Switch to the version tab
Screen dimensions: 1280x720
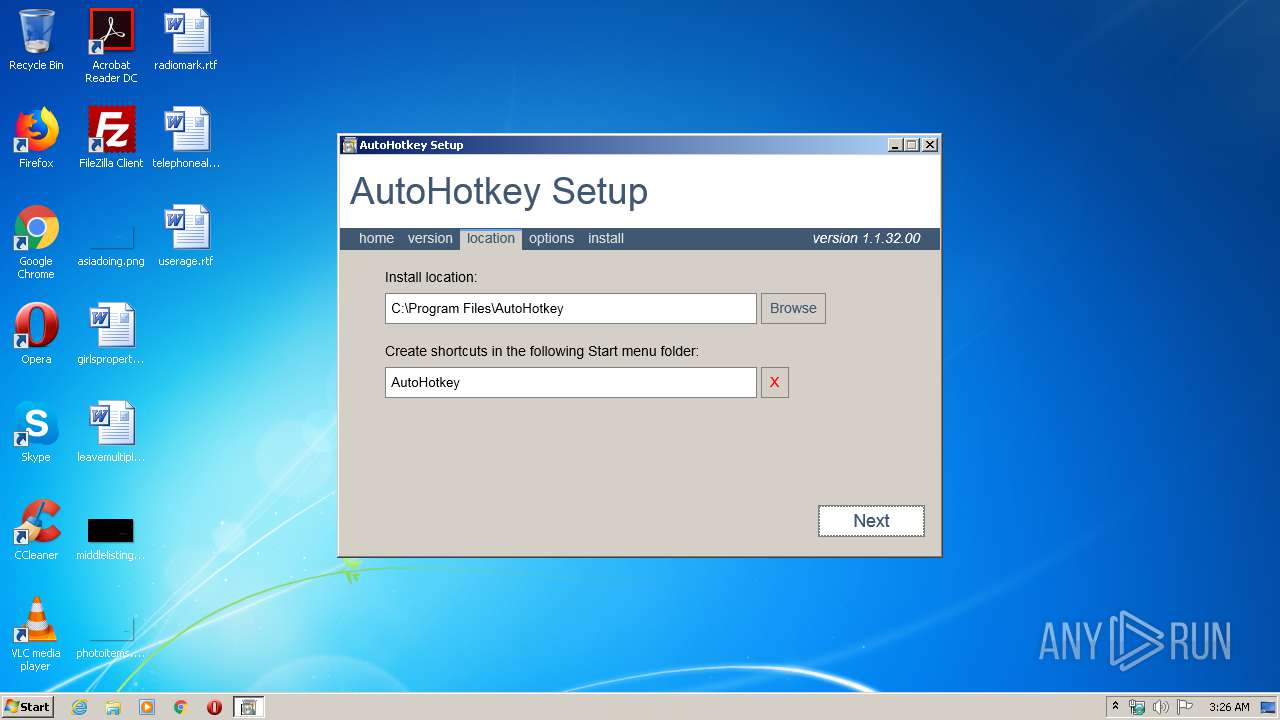tap(430, 238)
